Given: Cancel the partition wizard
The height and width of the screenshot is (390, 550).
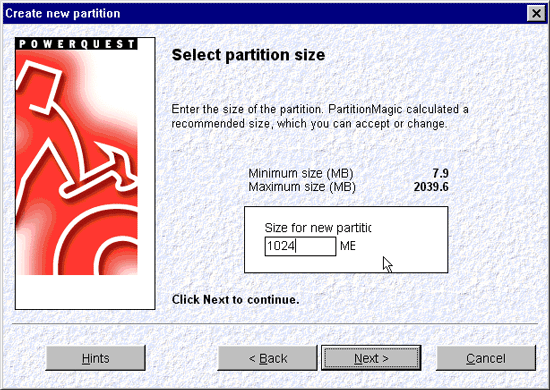Looking at the screenshot, I should (x=486, y=358).
